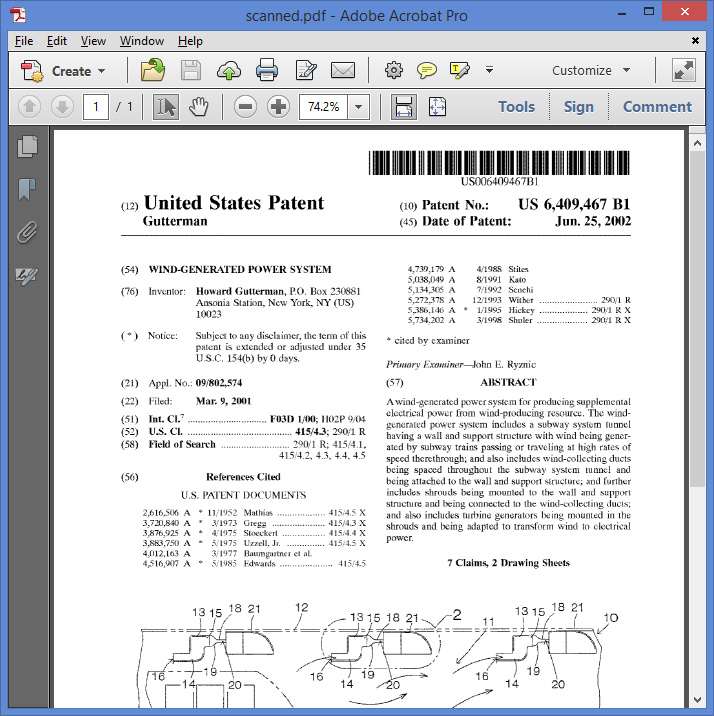Zoom out with the minus button

coord(245,107)
